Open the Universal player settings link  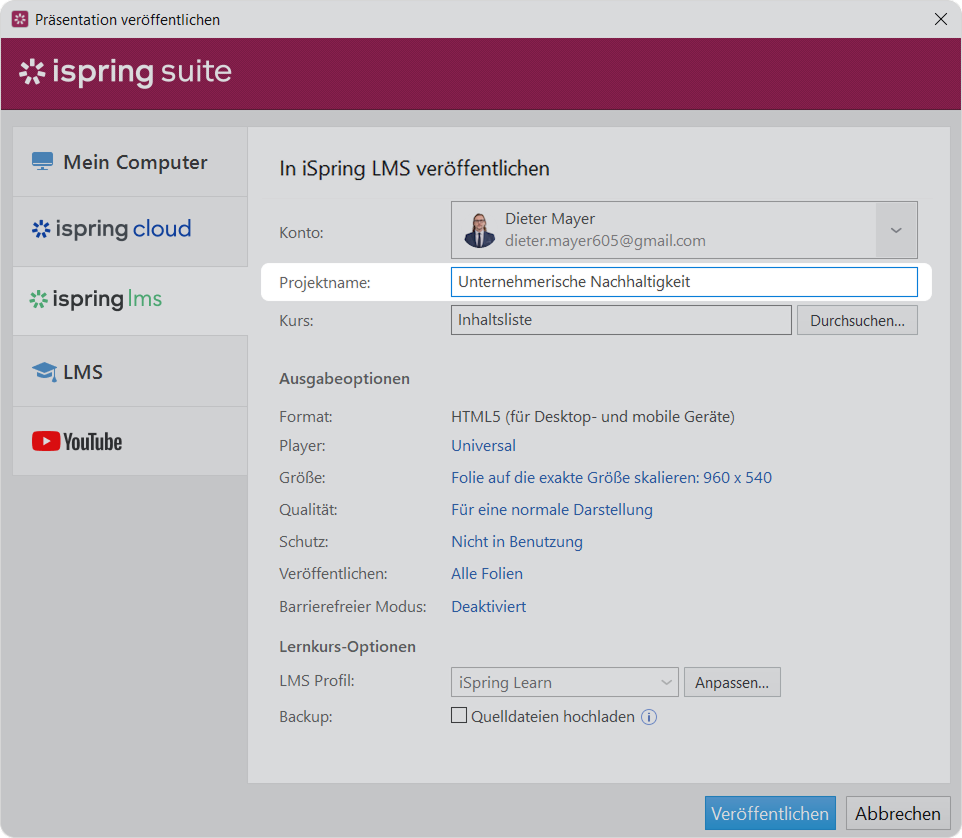[483, 446]
